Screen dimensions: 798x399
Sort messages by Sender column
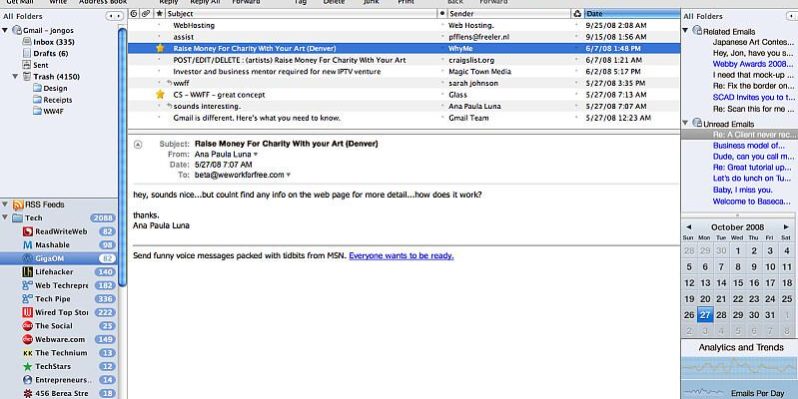(509, 14)
